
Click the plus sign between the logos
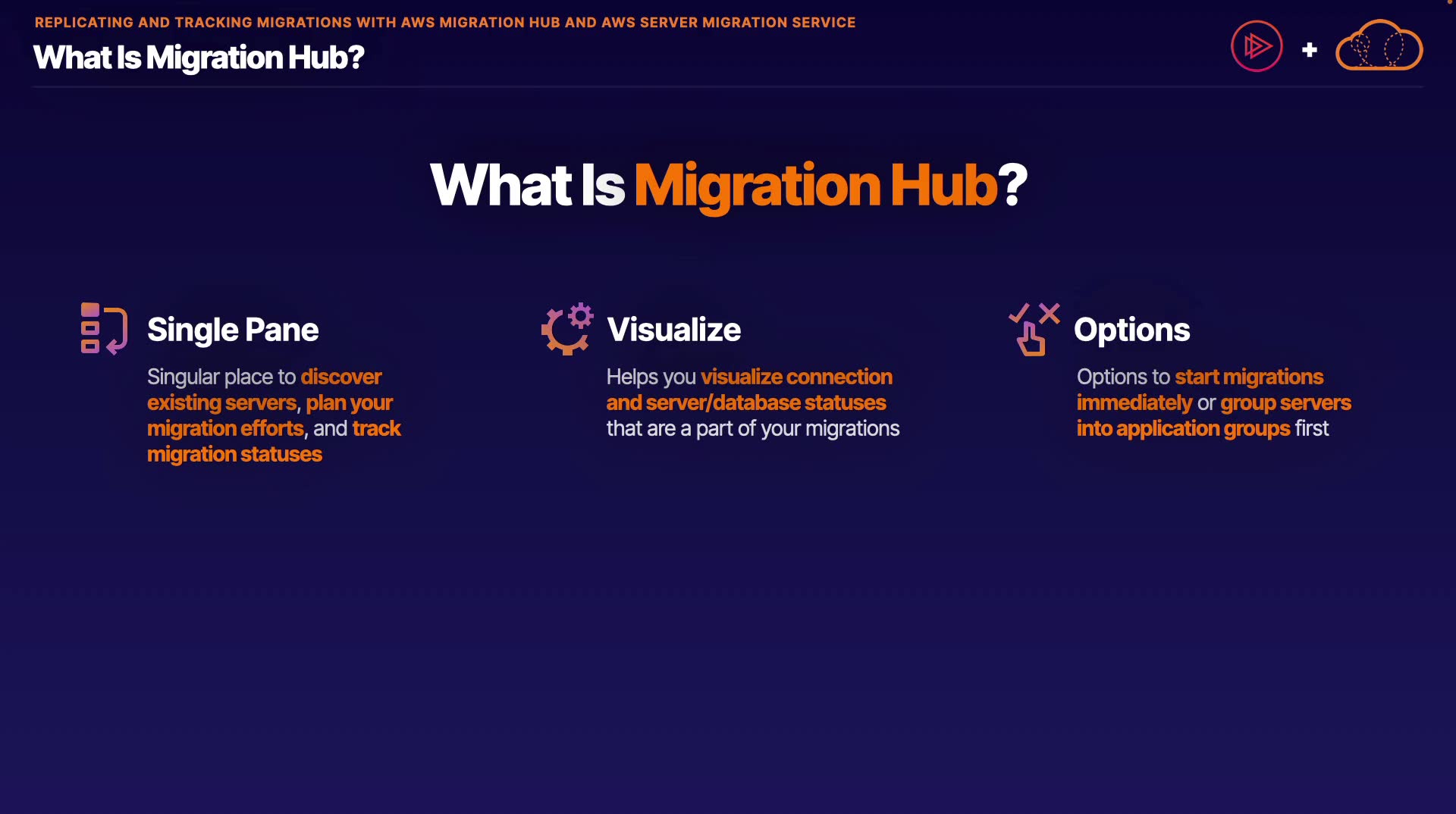click(1309, 50)
